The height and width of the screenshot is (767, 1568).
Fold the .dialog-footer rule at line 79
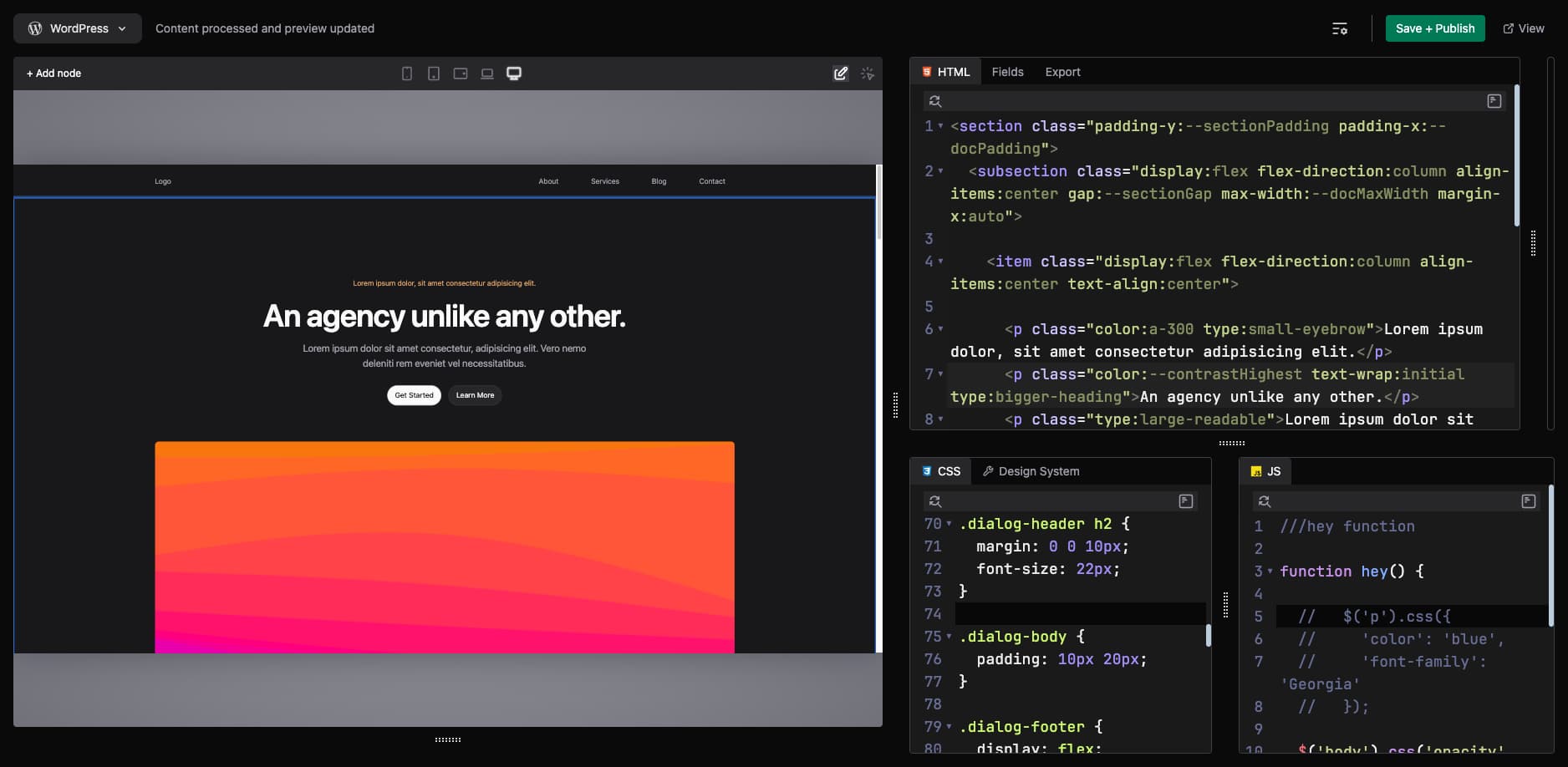(949, 727)
